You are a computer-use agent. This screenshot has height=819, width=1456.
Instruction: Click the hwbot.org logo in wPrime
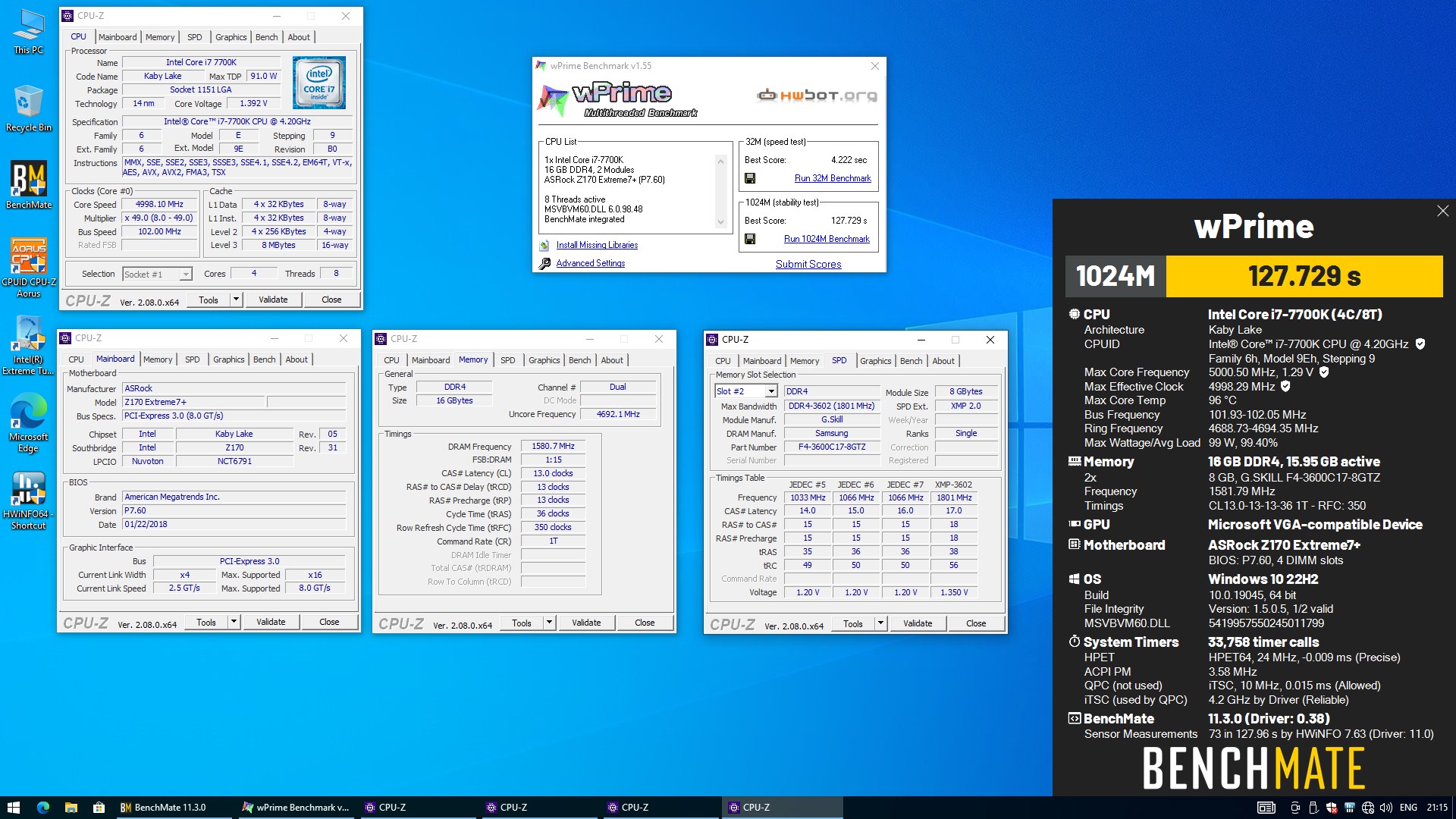(817, 96)
